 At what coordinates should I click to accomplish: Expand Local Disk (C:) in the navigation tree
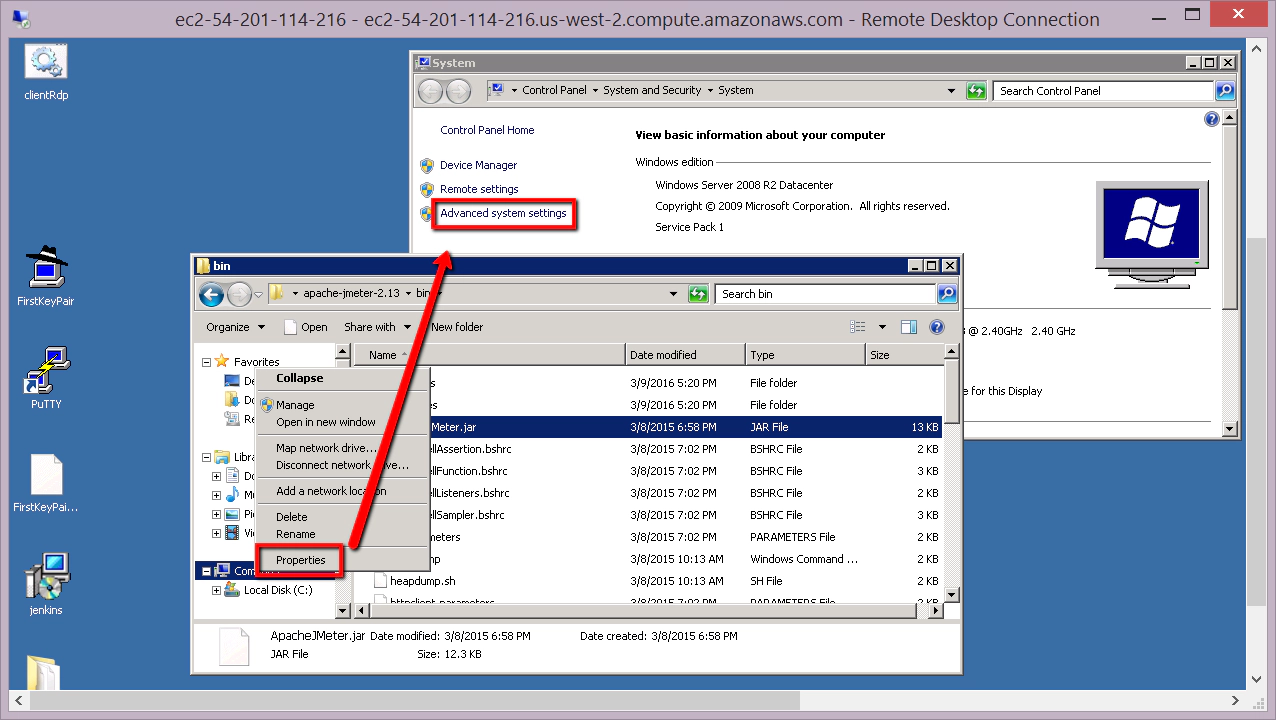click(x=219, y=590)
